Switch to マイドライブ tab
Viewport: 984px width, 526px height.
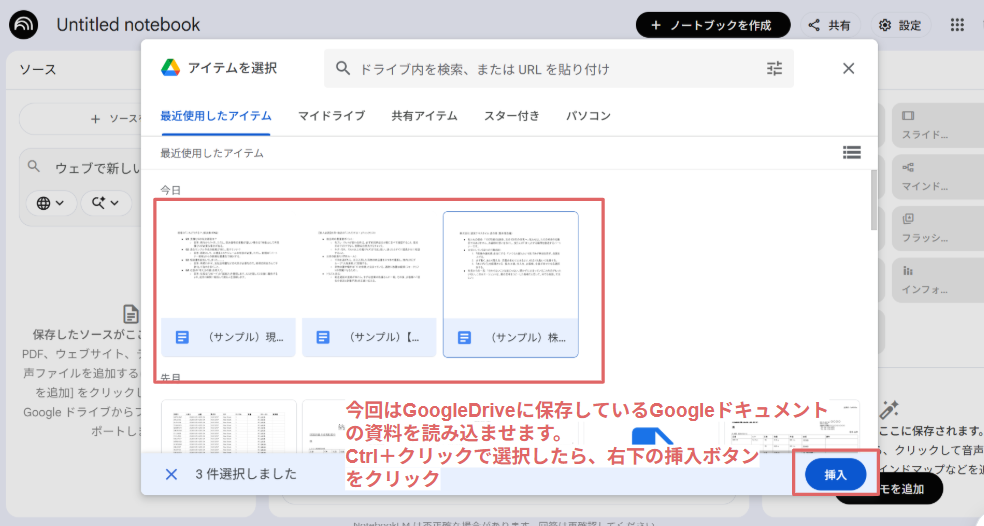(331, 116)
